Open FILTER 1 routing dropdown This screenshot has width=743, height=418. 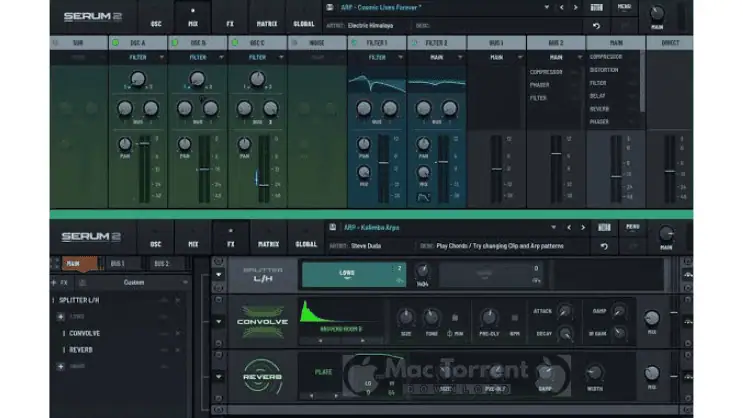click(x=377, y=57)
